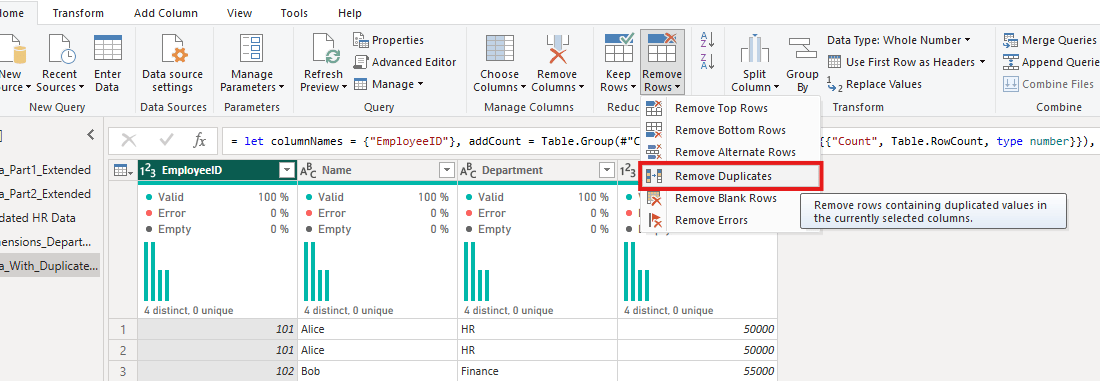Select Remove Bottom Rows menu item
Image resolution: width=1100 pixels, height=381 pixels.
pyautogui.click(x=730, y=130)
